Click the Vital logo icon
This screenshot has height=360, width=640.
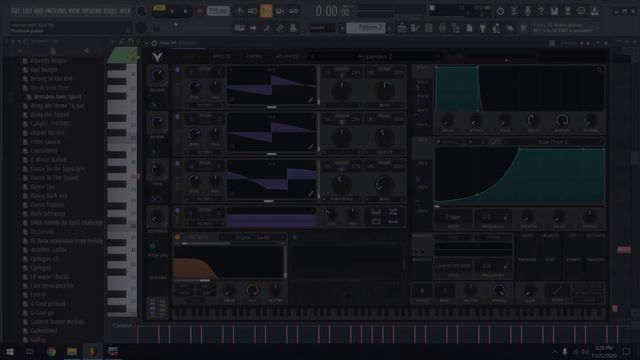pos(157,57)
